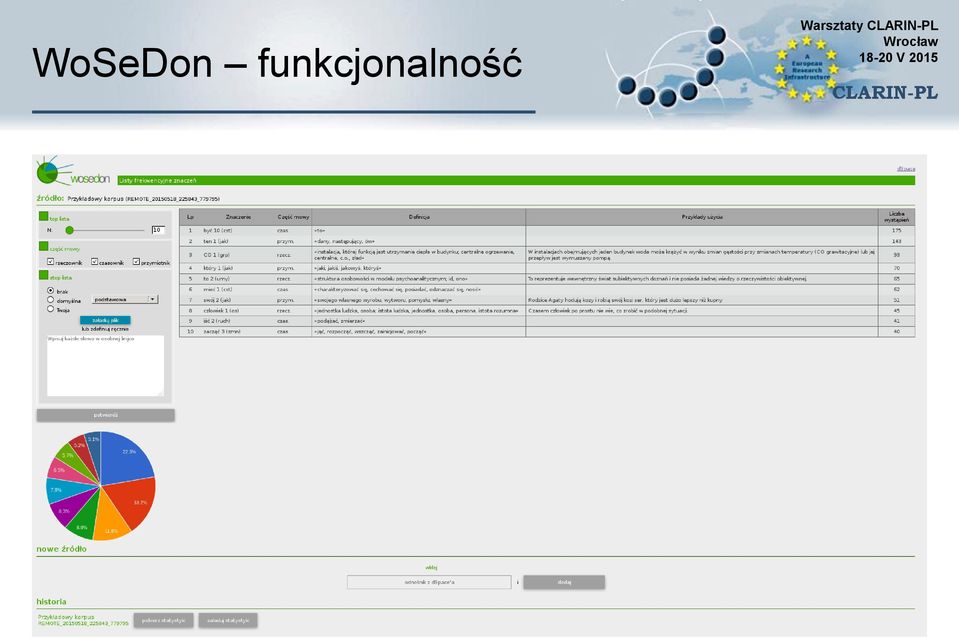Image resolution: width=959 pixels, height=637 pixels.
Task: Click the green square beside część mowy
Action: [43, 246]
